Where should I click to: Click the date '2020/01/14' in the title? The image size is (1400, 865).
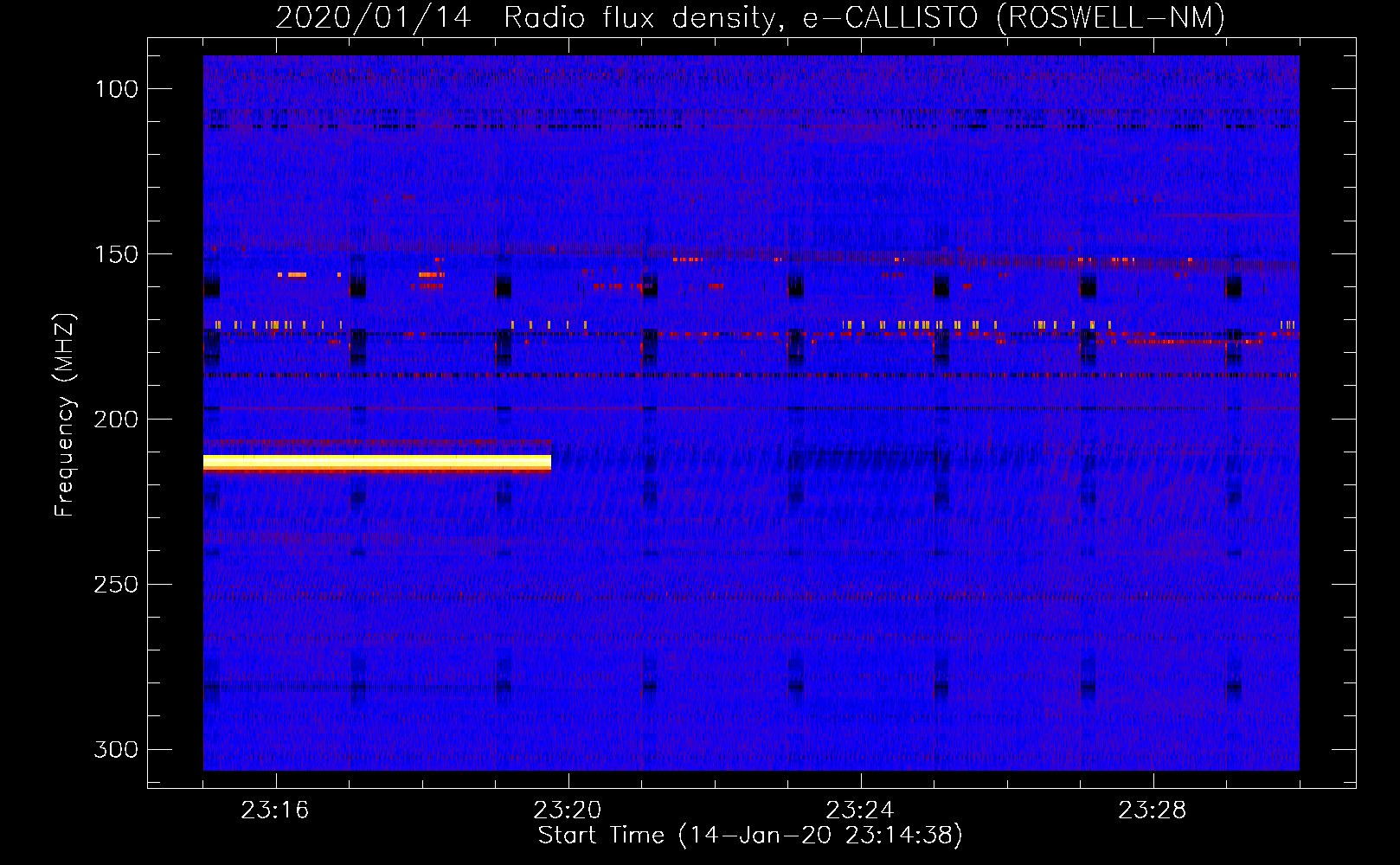pyautogui.click(x=374, y=17)
